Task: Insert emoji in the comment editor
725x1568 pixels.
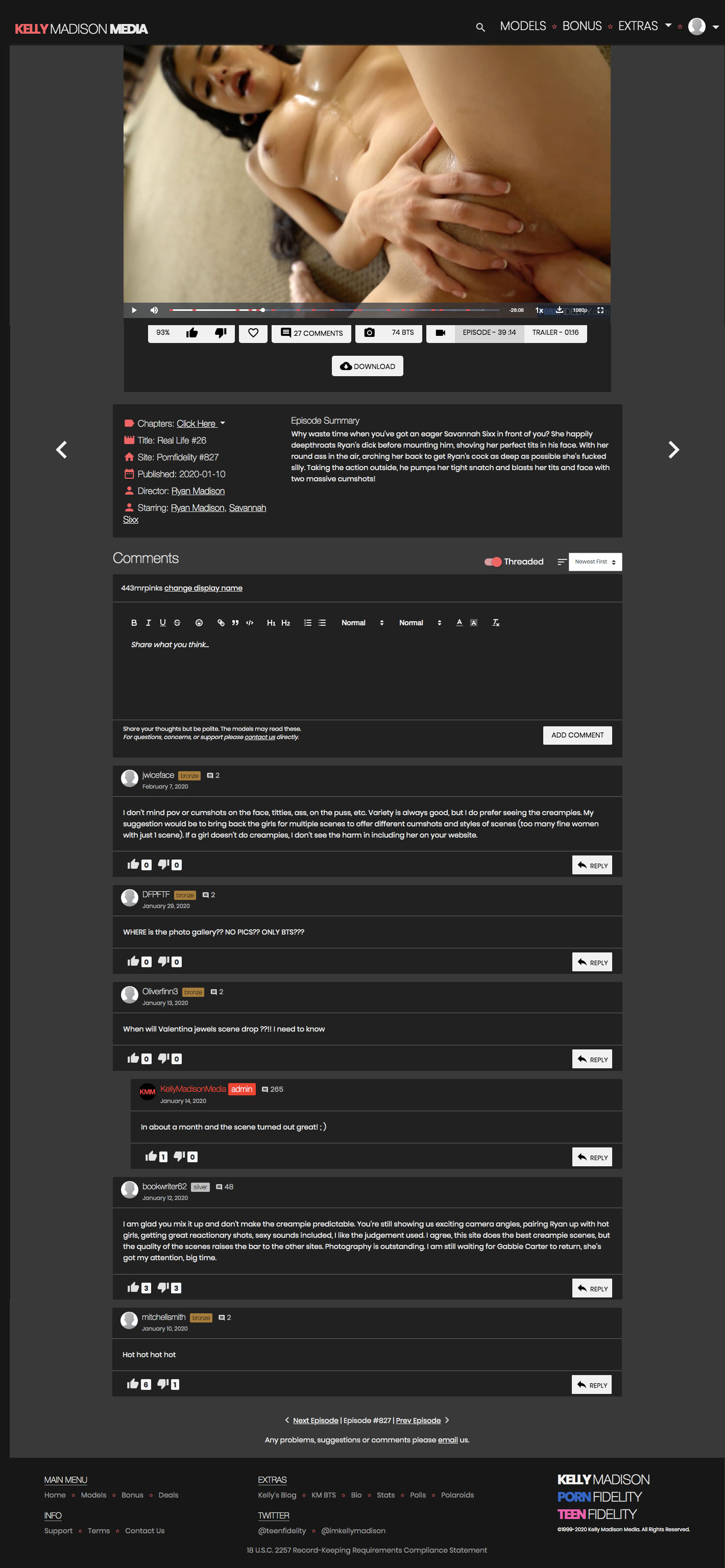Action: click(199, 623)
